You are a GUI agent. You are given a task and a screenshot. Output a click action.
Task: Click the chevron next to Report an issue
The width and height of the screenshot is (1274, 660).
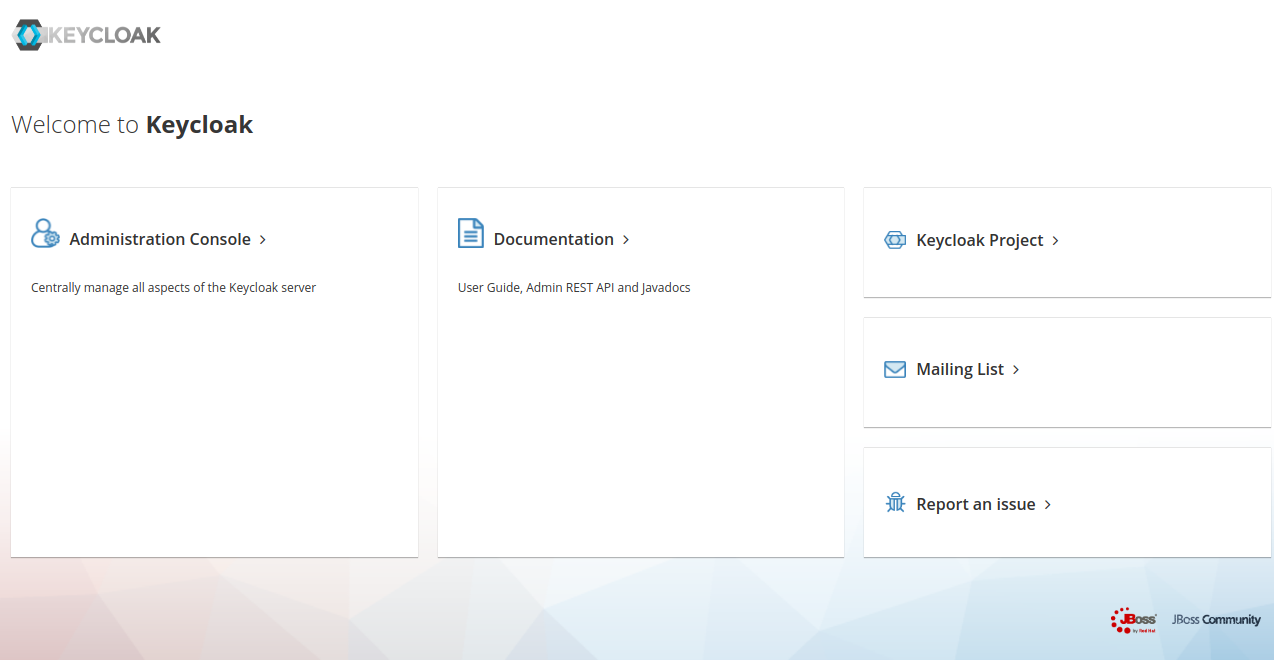[x=1047, y=504]
